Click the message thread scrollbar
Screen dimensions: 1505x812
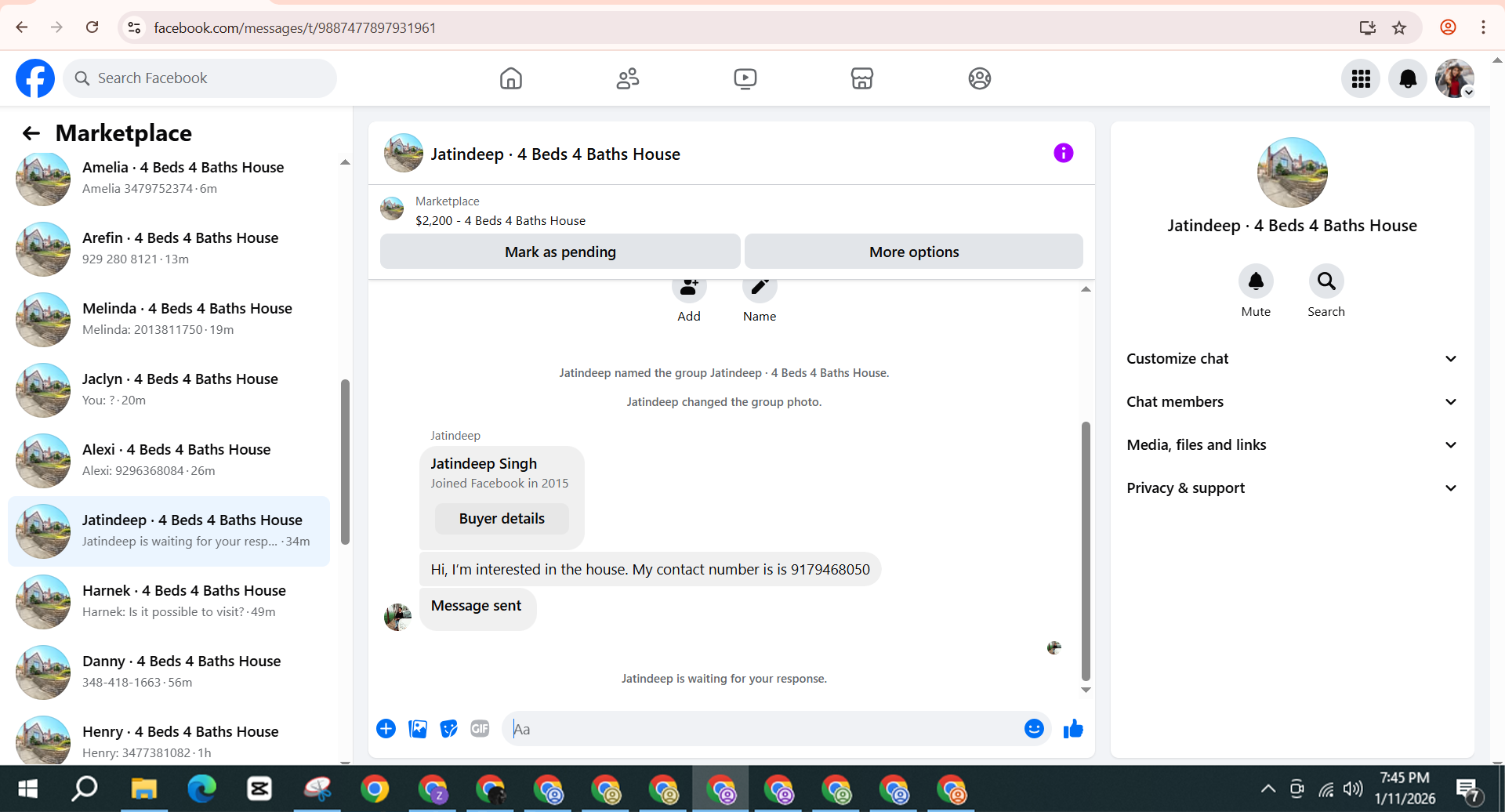pyautogui.click(x=1086, y=551)
